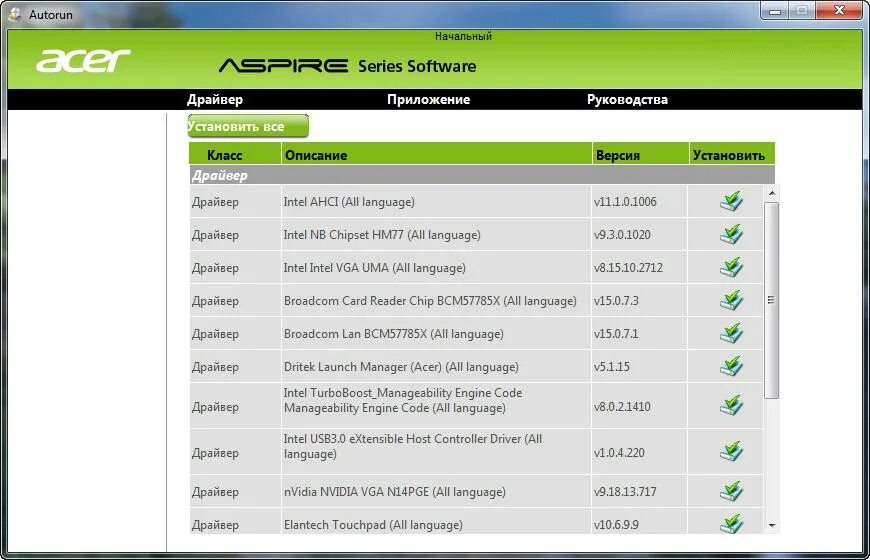The height and width of the screenshot is (560, 870).
Task: Install Intel TurboBoost Manageability Engine via its icon
Action: point(731,406)
